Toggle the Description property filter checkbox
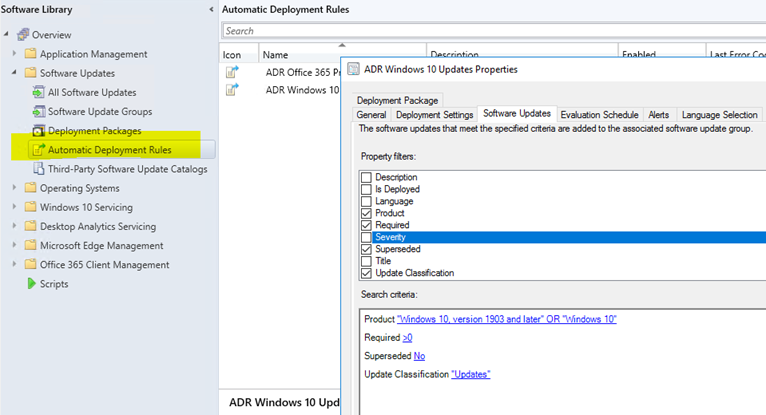The height and width of the screenshot is (415, 766). point(366,177)
